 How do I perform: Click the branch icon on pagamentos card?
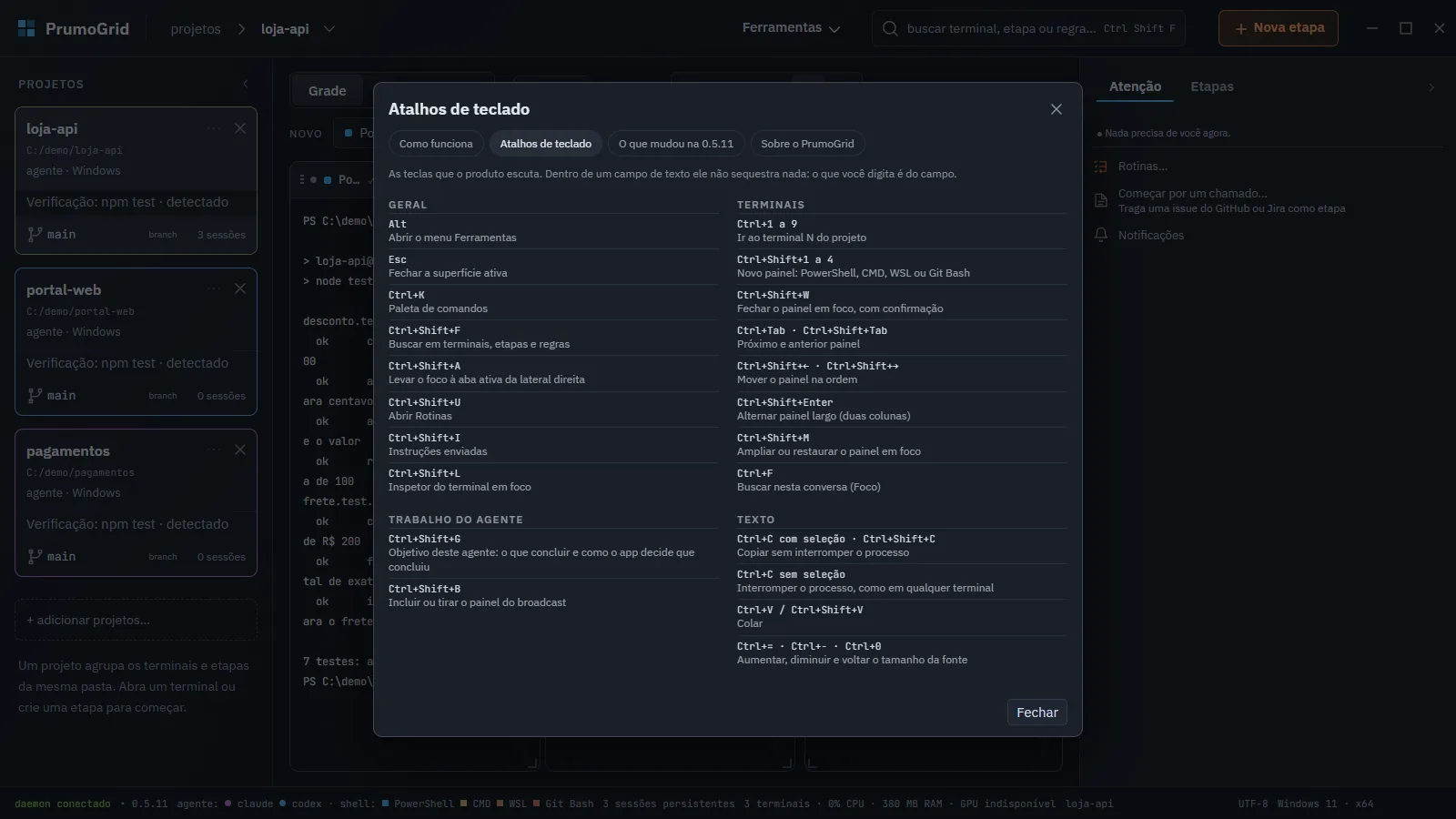35,556
